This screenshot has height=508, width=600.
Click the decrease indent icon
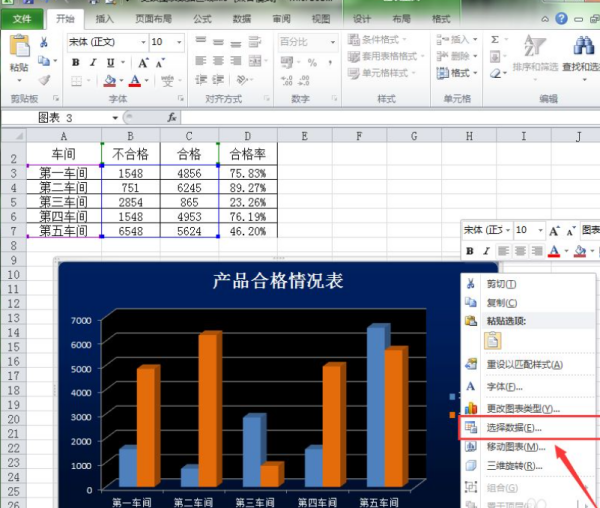(201, 80)
